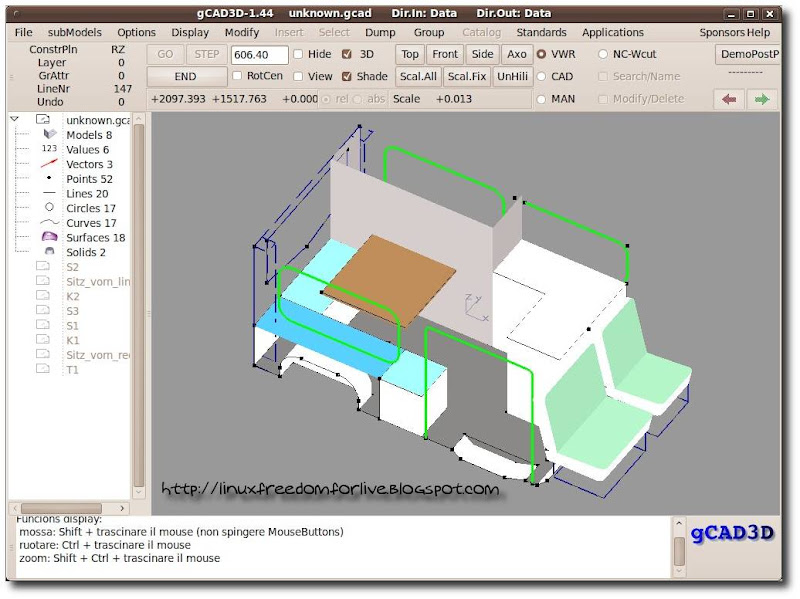Open the Standards menu

tap(541, 32)
